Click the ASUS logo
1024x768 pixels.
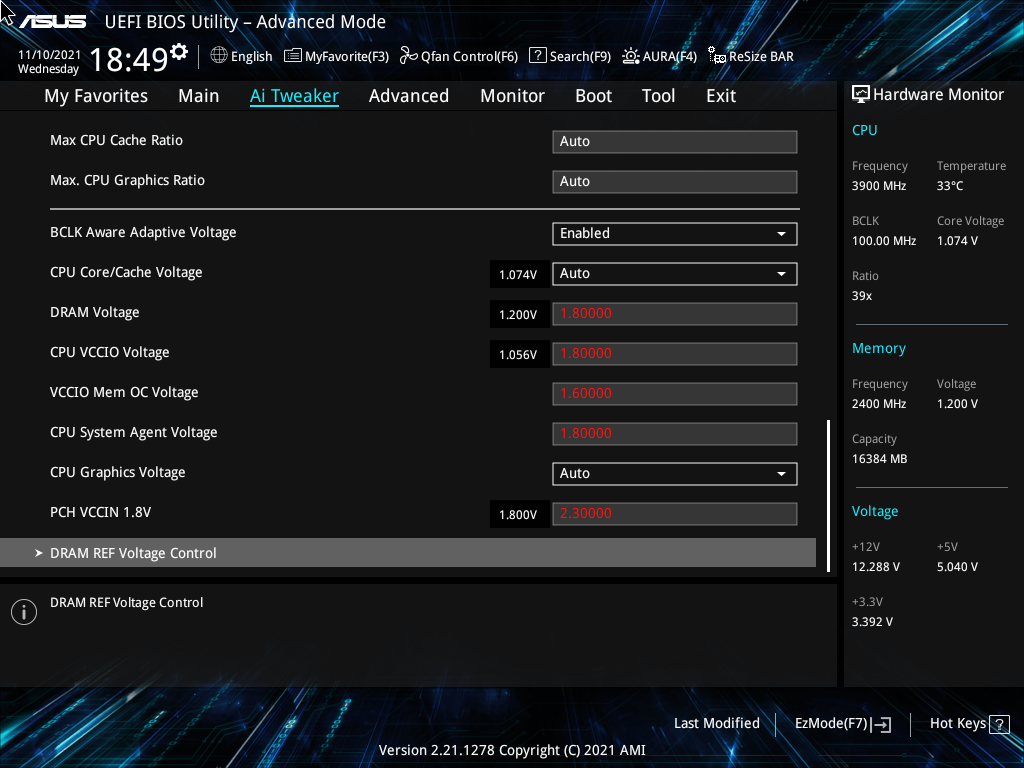point(52,22)
